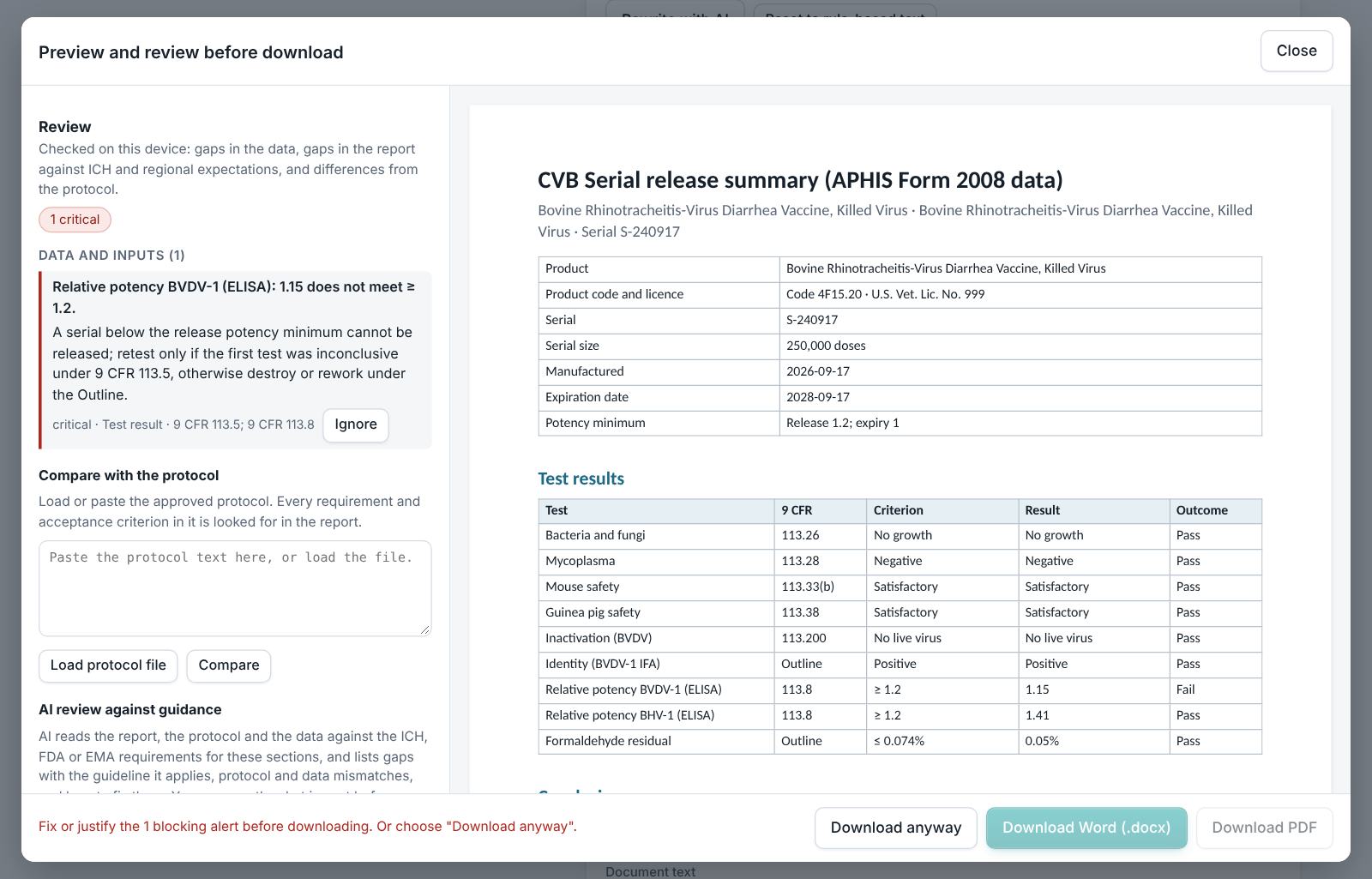Screen dimensions: 1372x879
Task: Click 'Code 4F15.20 · U.S. Vet. Lic. No. 999'
Action: (x=885, y=294)
